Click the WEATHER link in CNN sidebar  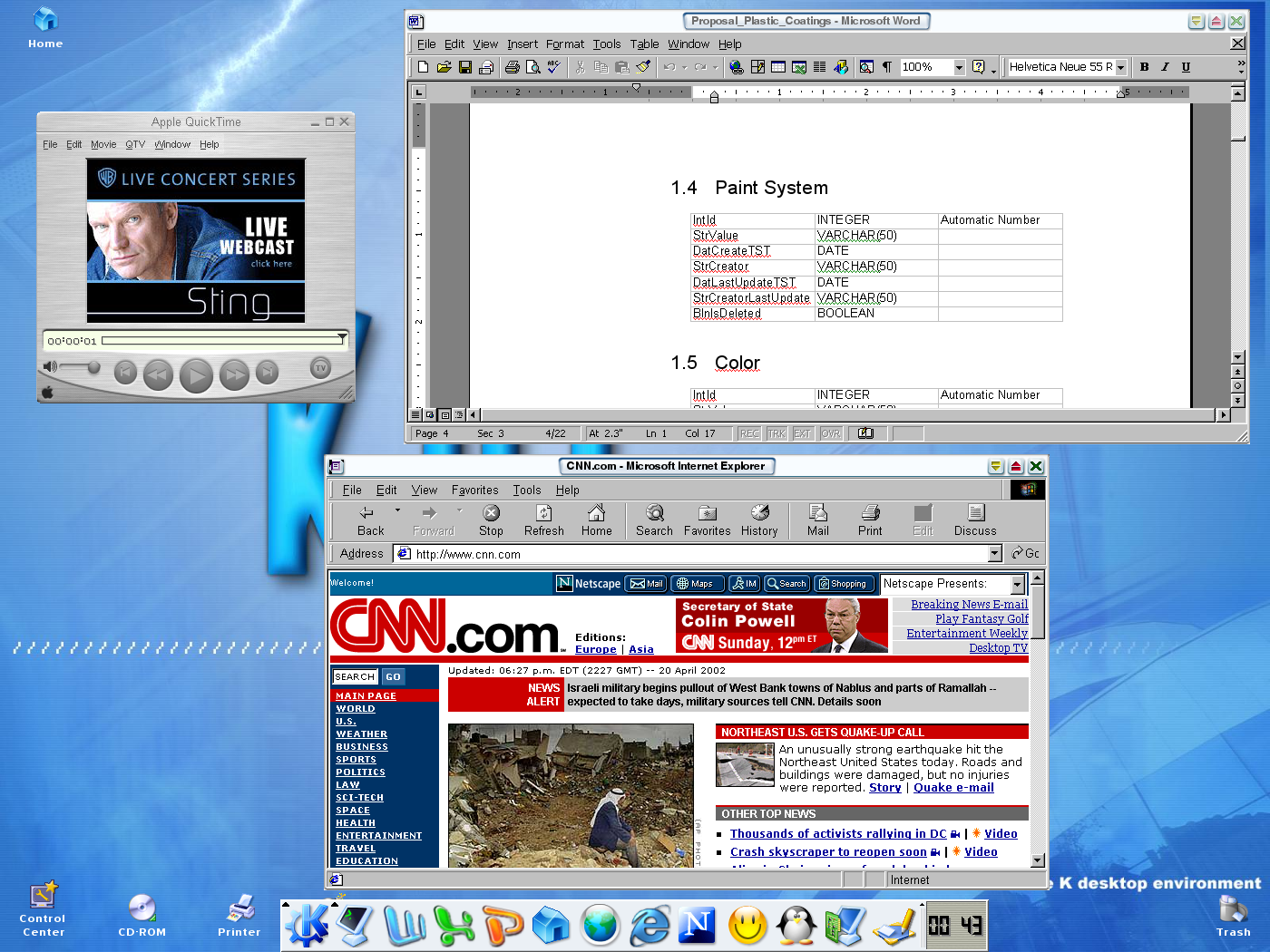point(361,734)
